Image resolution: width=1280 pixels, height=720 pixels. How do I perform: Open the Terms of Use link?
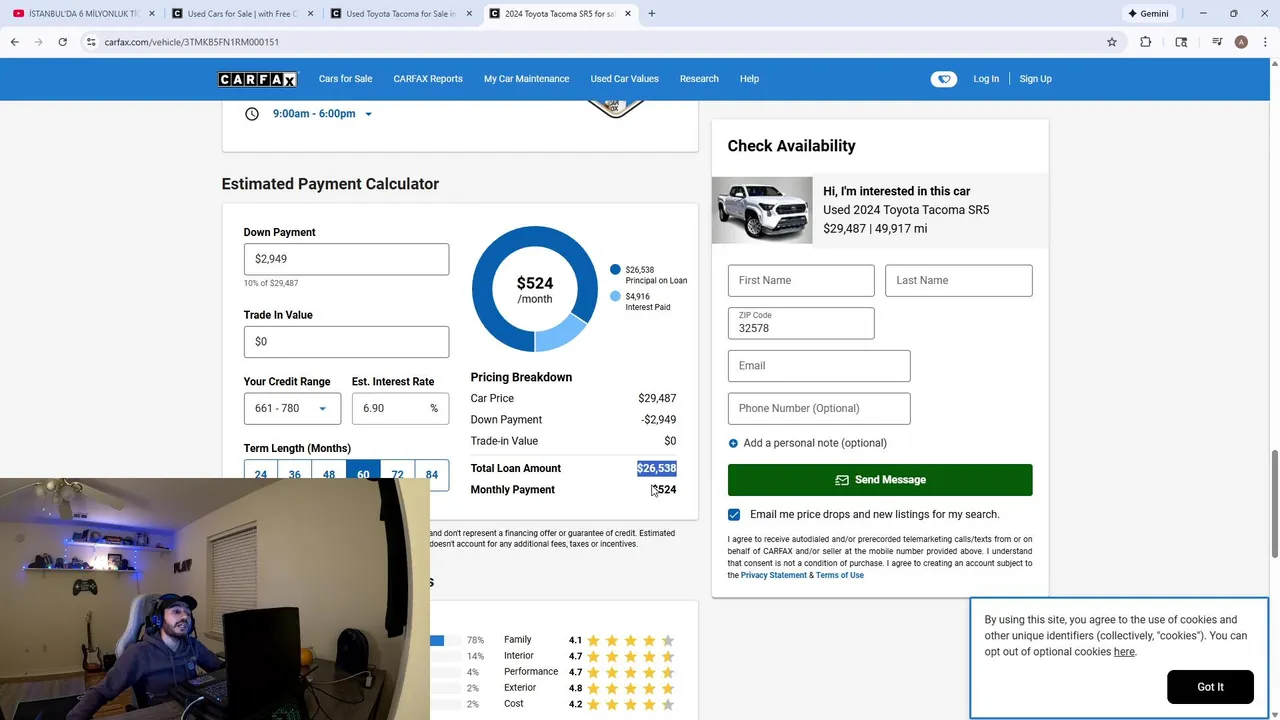(840, 575)
